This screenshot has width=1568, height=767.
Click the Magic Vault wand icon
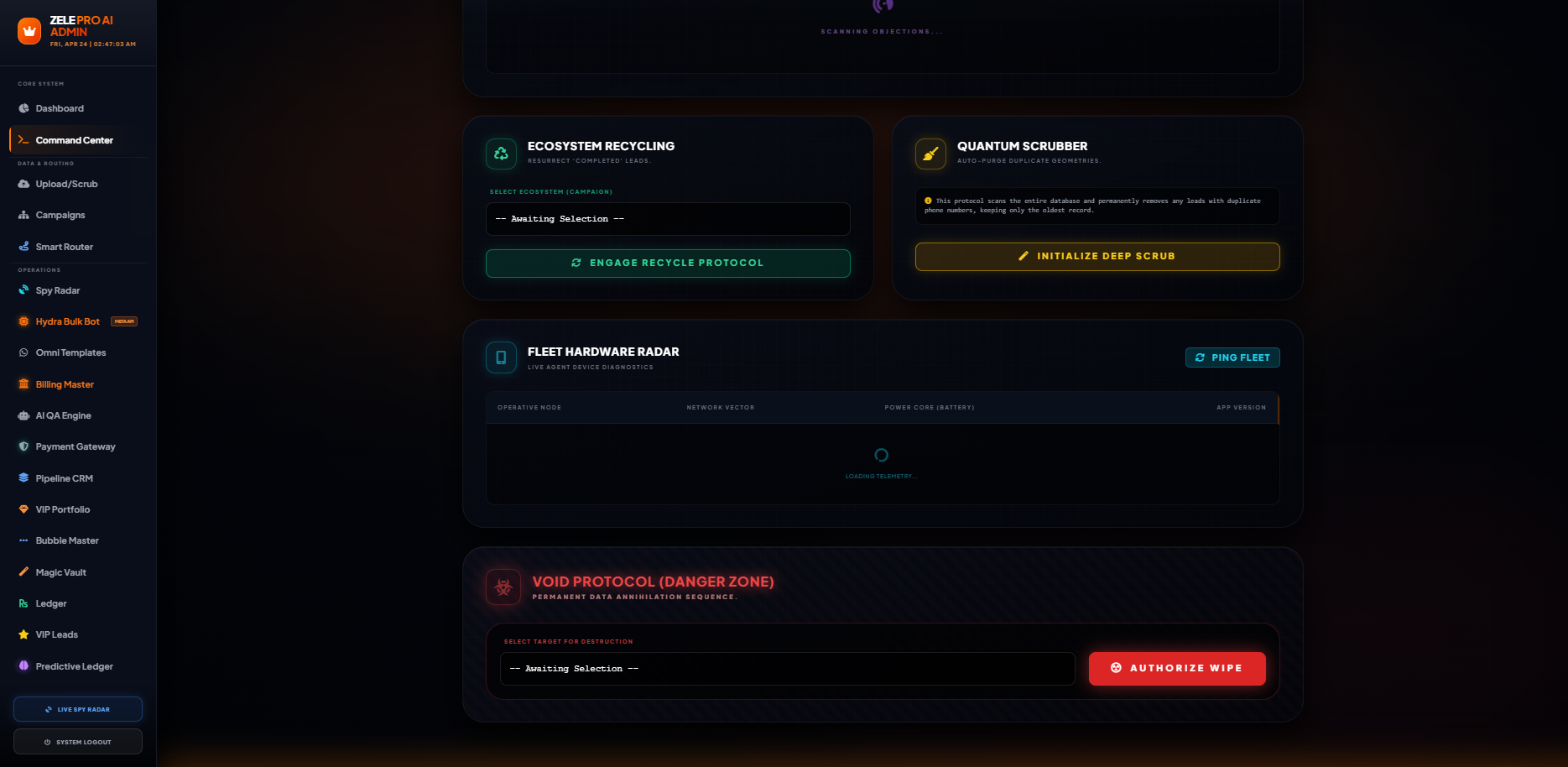(23, 572)
